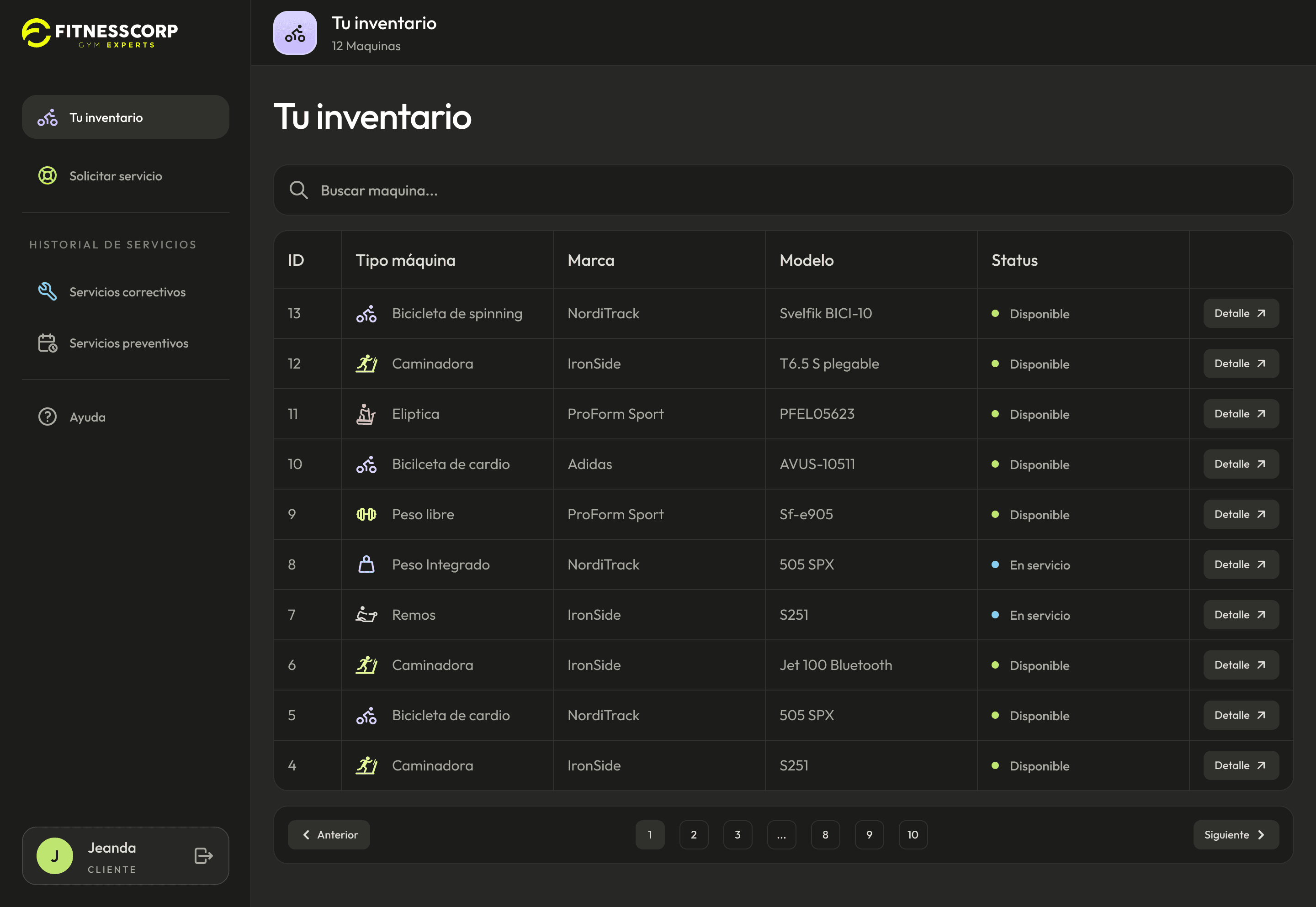Viewport: 1316px width, 907px height.
Task: Click the treadmill icon in row 12
Action: tap(366, 364)
